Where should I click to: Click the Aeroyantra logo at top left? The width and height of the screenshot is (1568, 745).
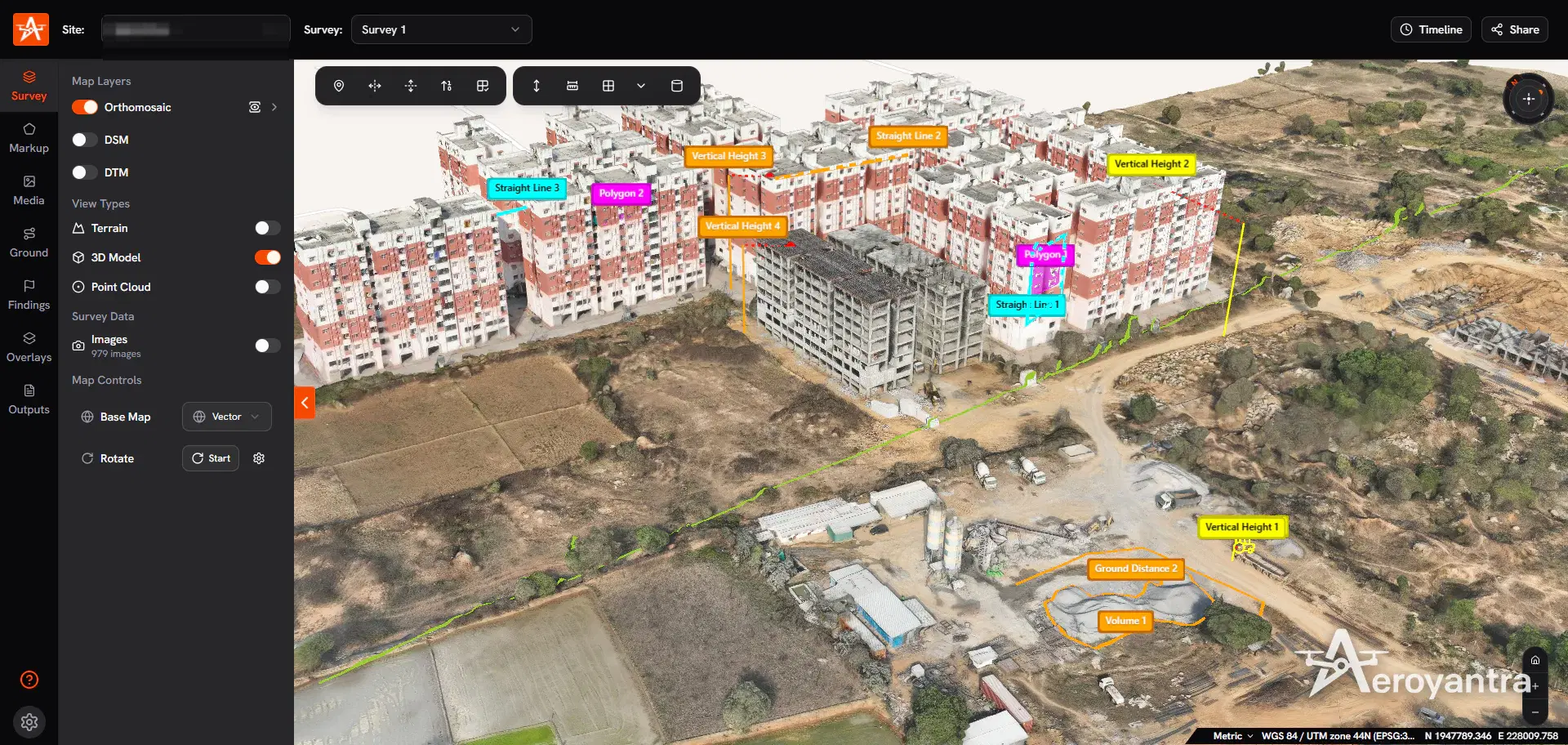[31, 29]
